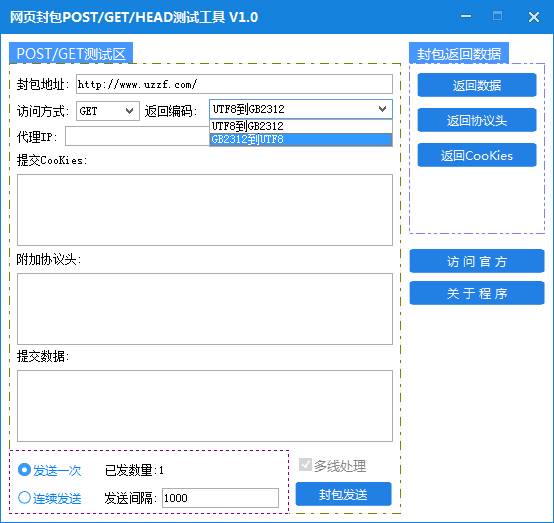Send packet with 封包发送 button

click(343, 494)
